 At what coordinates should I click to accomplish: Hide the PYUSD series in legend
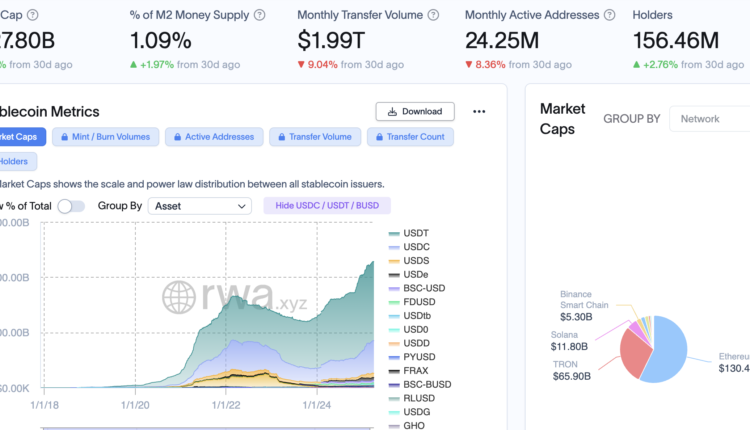[417, 357]
